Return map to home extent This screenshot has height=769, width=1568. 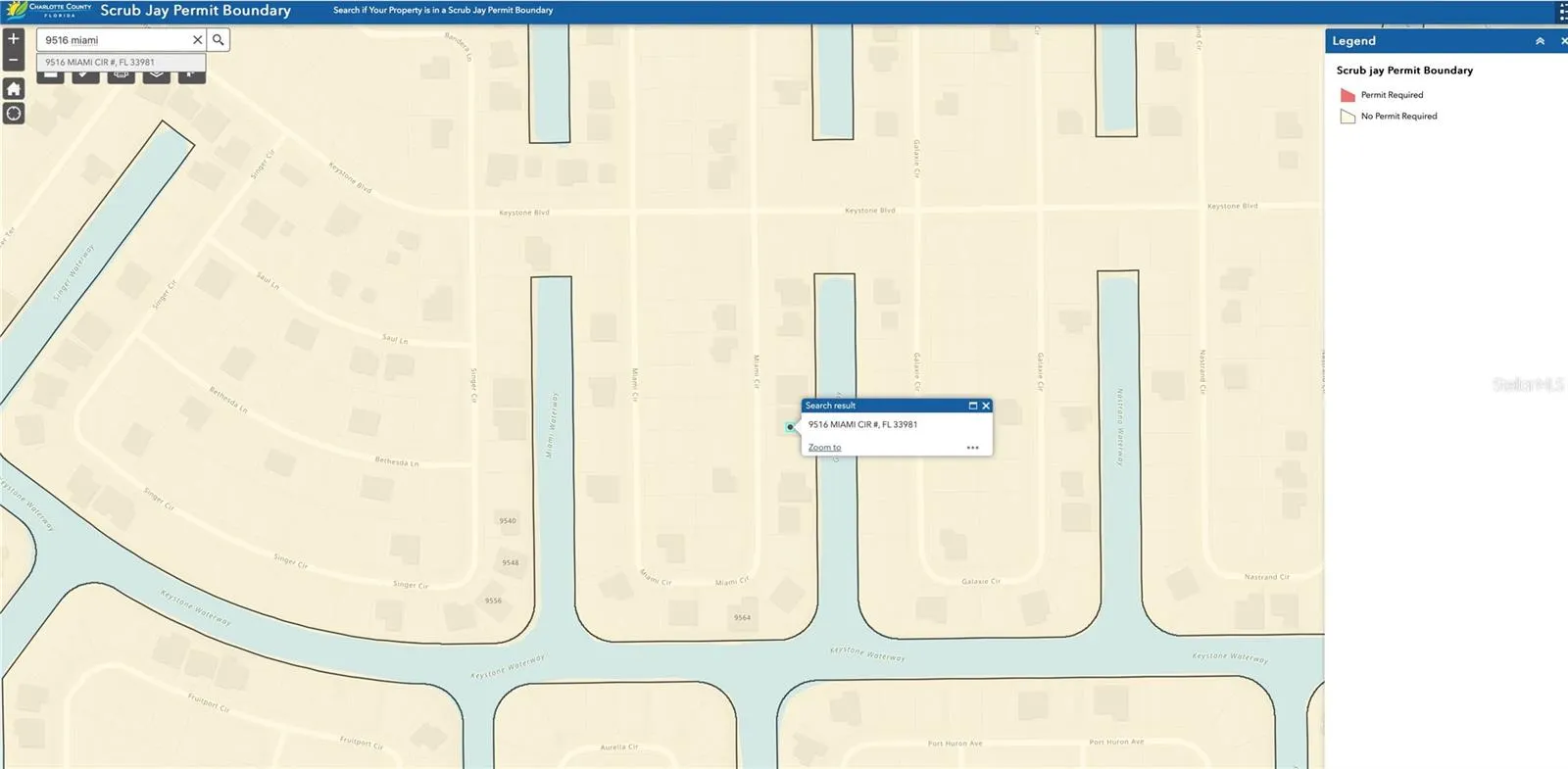[14, 89]
